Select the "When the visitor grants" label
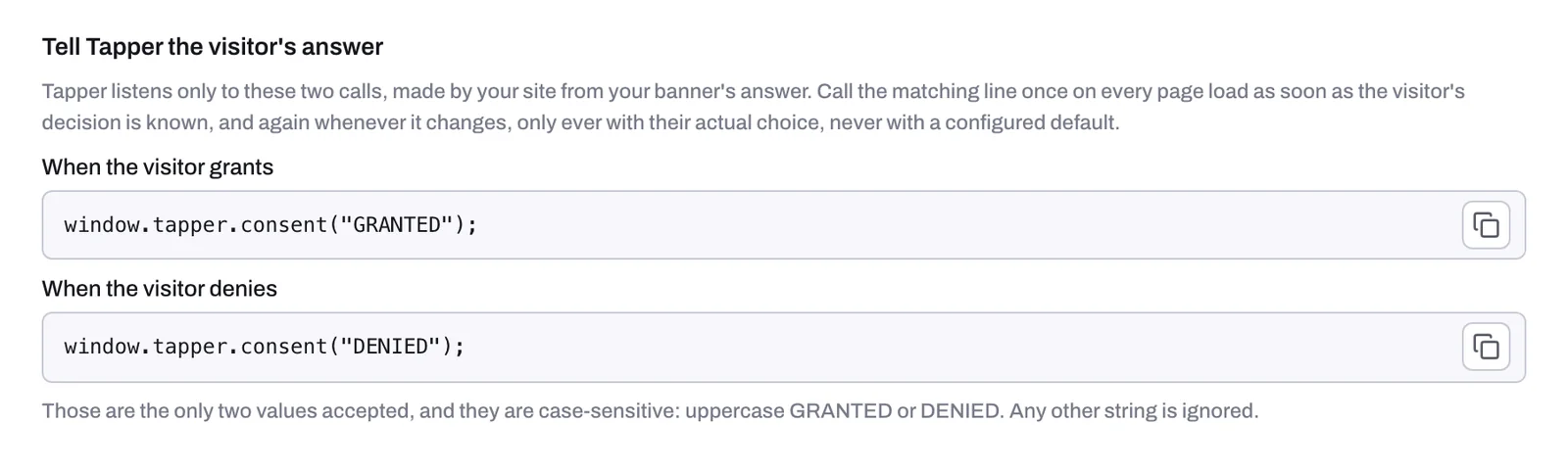This screenshot has width=1568, height=469. [158, 167]
